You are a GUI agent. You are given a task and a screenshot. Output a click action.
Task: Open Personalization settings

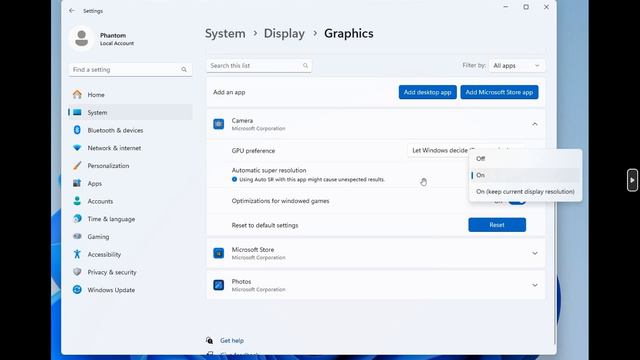coord(130,166)
